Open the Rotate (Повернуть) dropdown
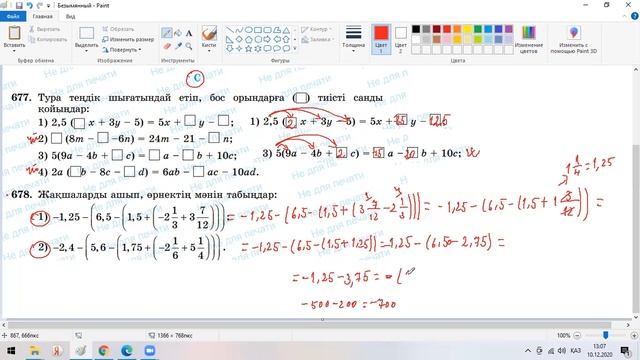640x360 pixels. 122,49
